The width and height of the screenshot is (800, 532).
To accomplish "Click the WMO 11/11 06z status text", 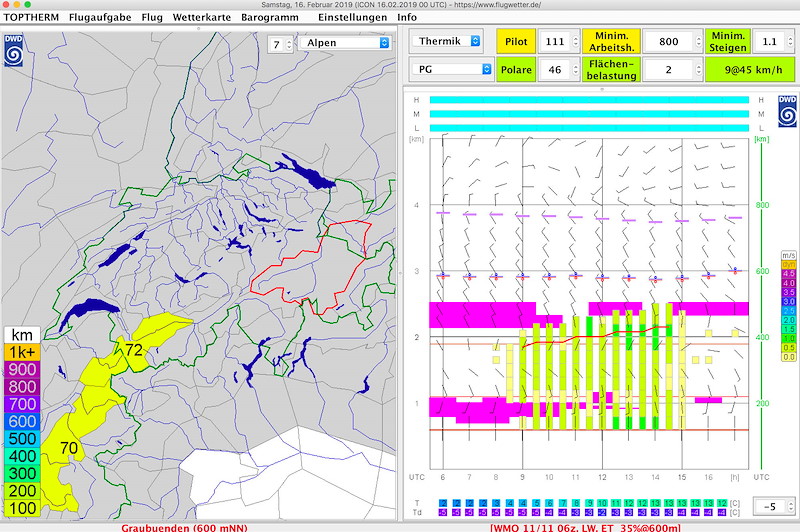I will 585,527.
